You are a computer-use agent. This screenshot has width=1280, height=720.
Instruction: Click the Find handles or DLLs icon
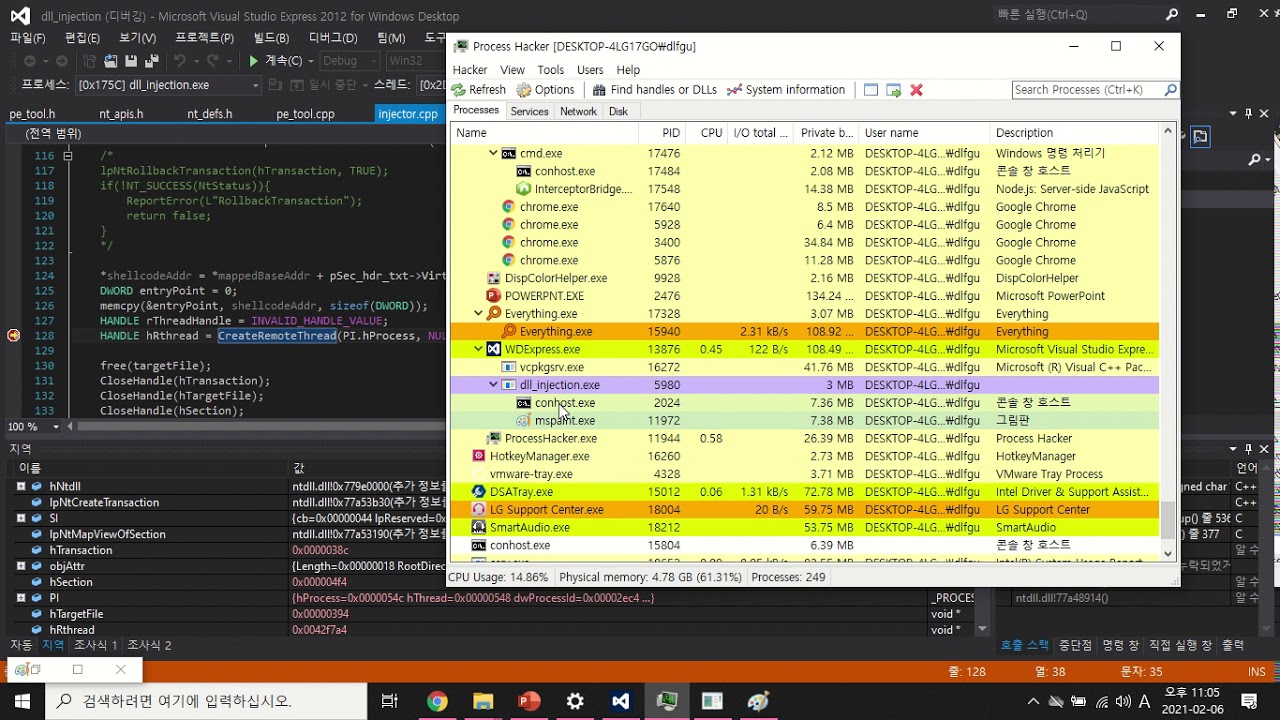(600, 90)
